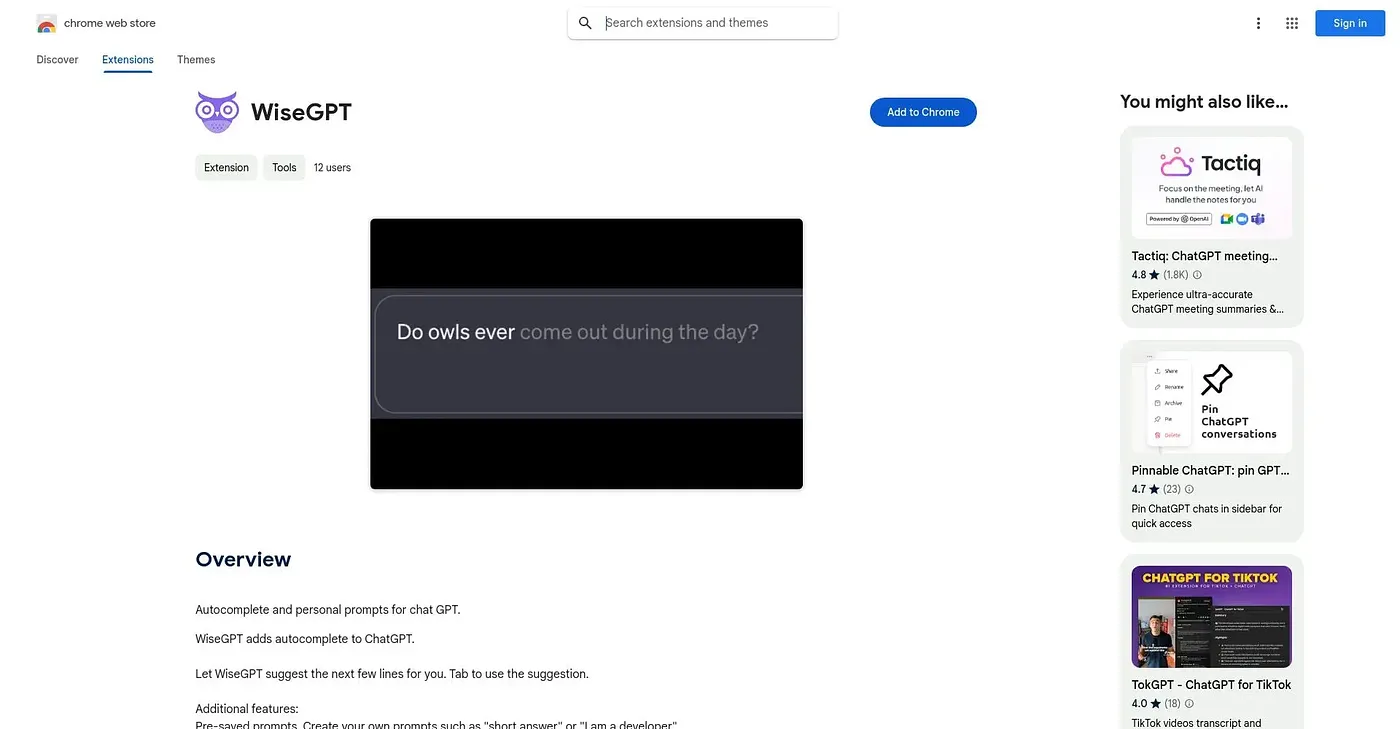
Task: Click the info icon beside Tactiq rating
Action: 1197,275
